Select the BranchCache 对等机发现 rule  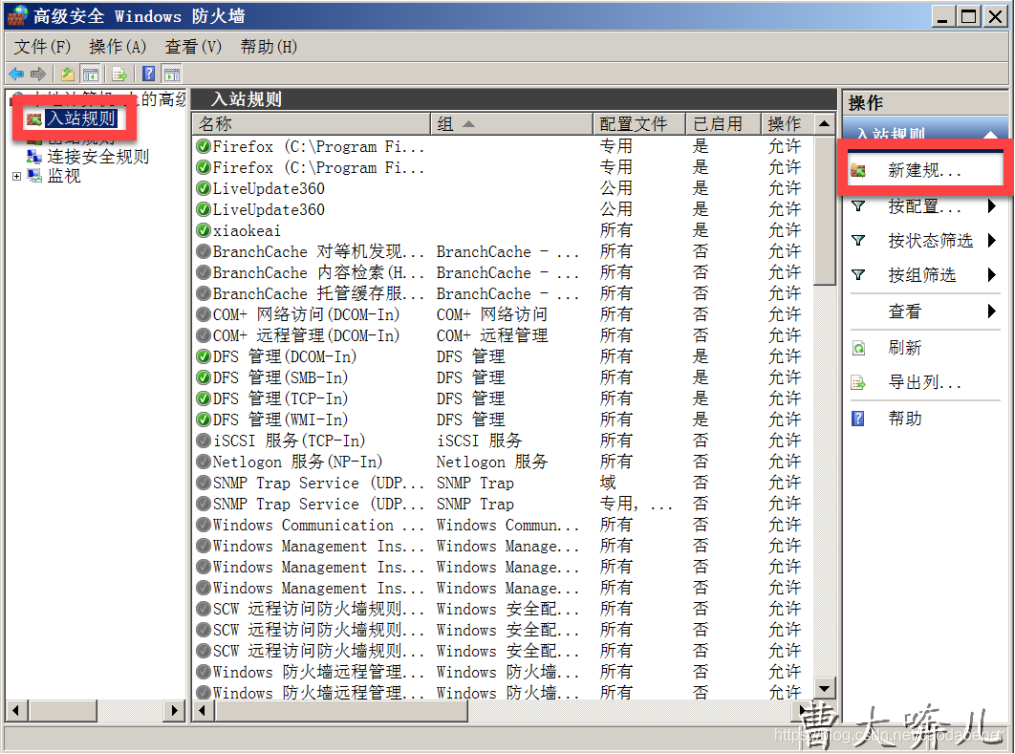[502, 252]
